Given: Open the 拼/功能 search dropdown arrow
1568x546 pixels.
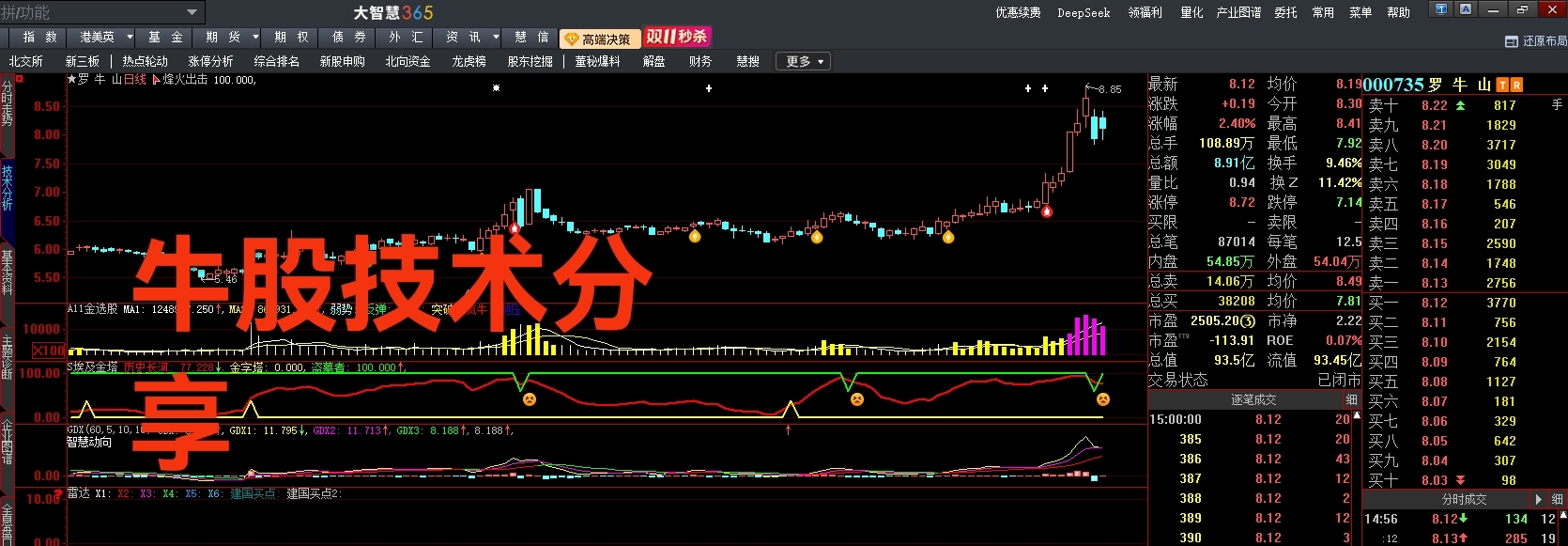Looking at the screenshot, I should point(192,12).
